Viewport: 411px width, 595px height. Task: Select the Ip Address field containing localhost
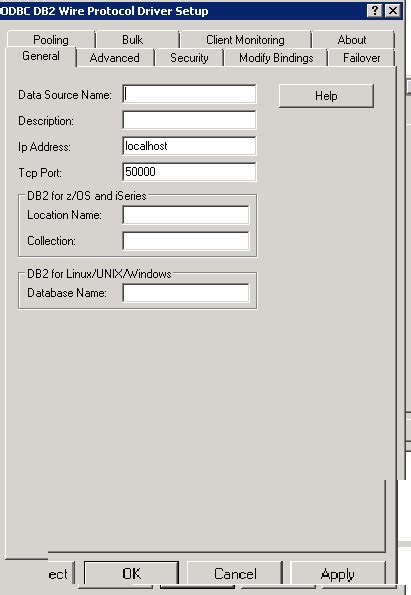[189, 146]
